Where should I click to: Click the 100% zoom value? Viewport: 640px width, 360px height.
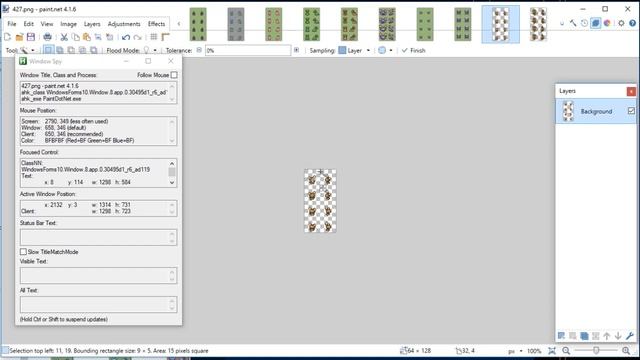click(534, 351)
